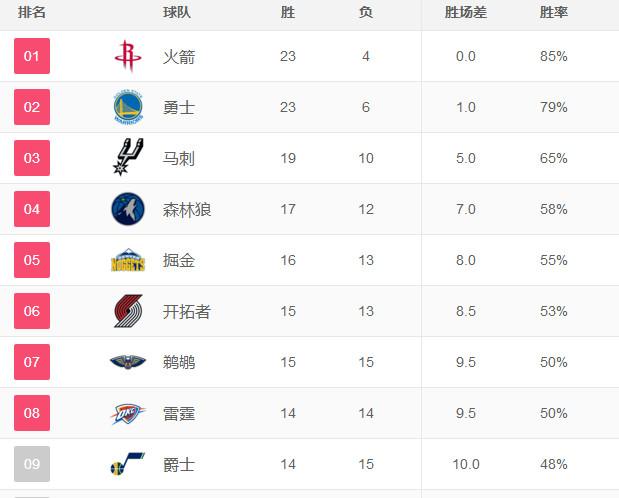This screenshot has height=498, width=619.
Task: Click the 排名 column header
Action: [32, 12]
